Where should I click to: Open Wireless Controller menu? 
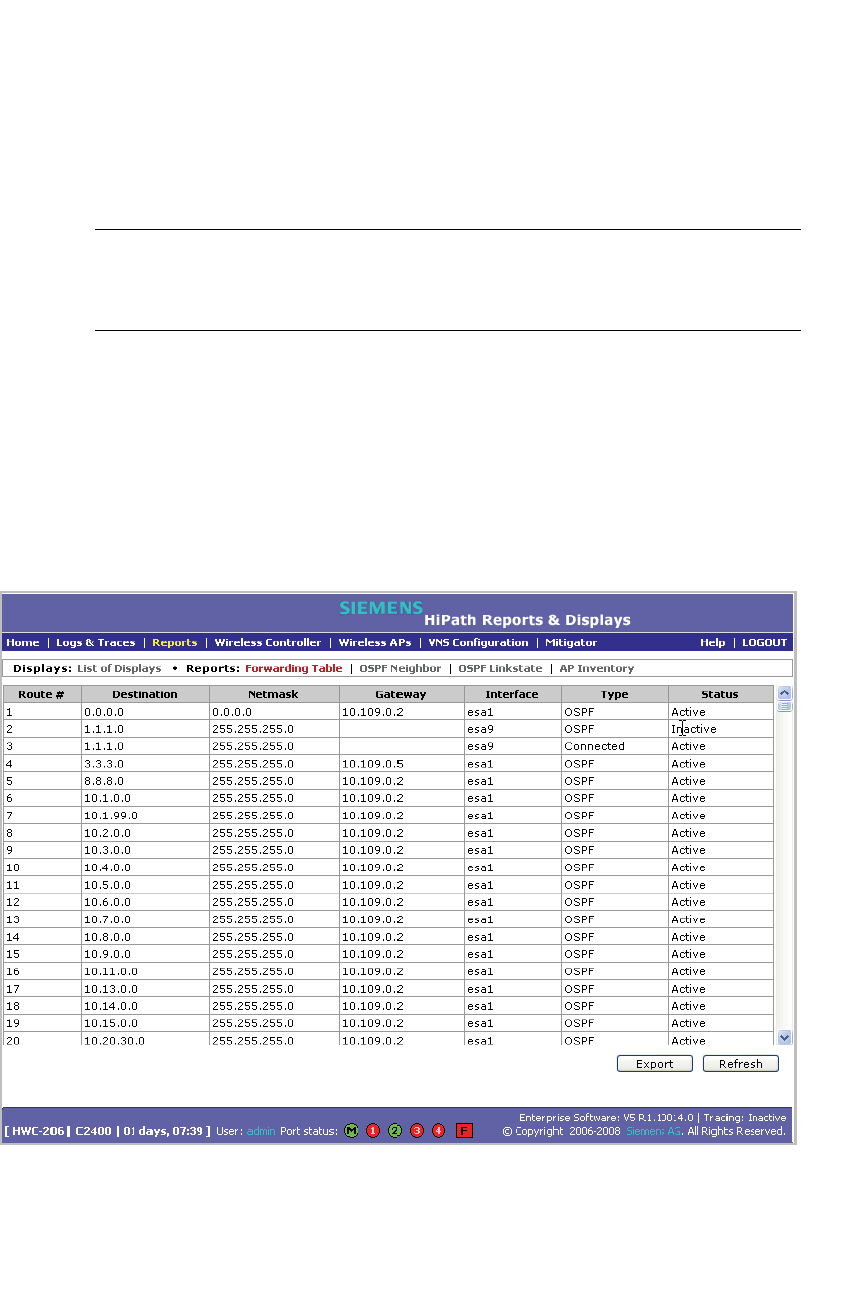(x=268, y=642)
